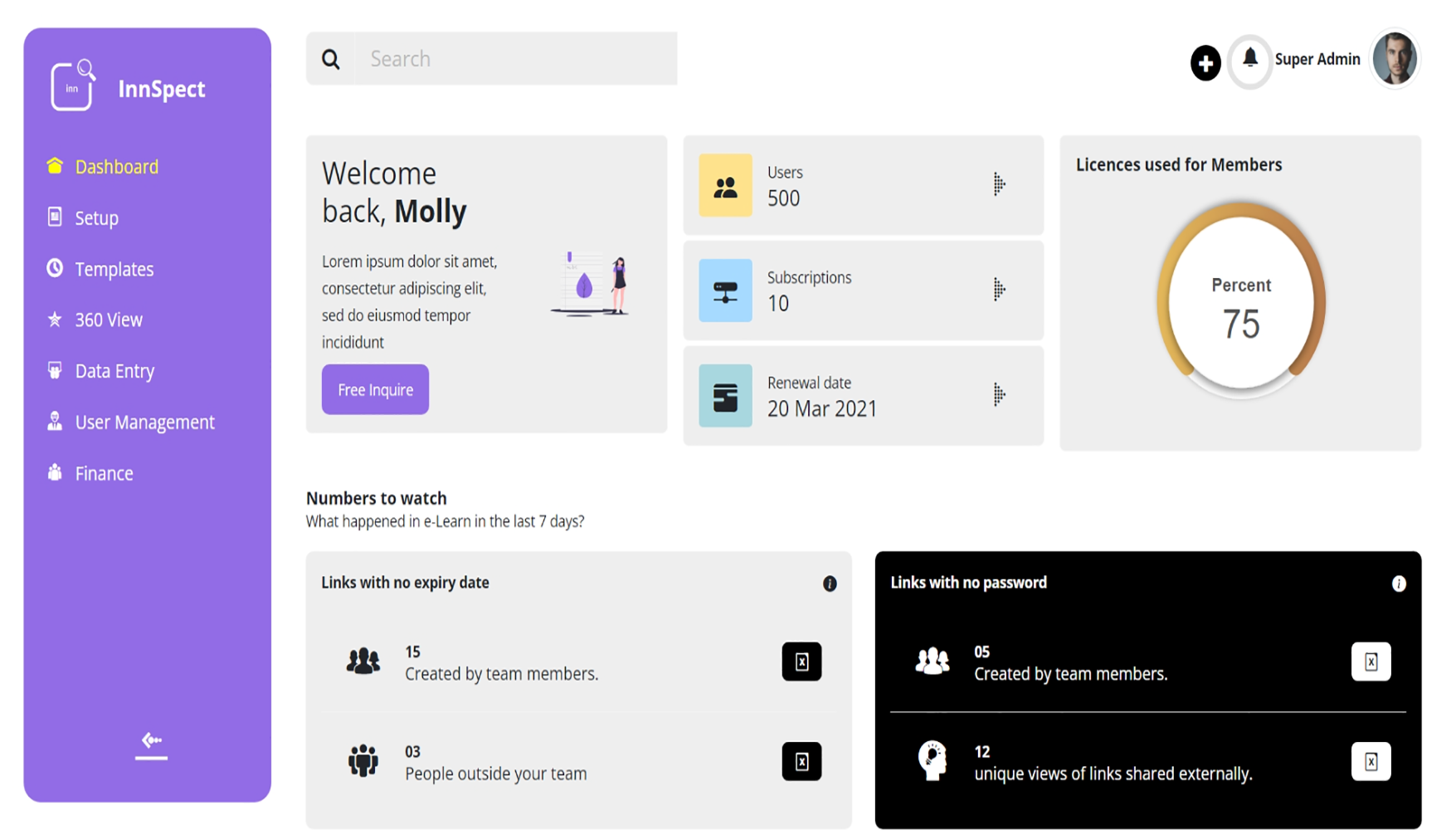The height and width of the screenshot is (830, 1456).
Task: Expand the Subscriptions card arrow
Action: (999, 290)
